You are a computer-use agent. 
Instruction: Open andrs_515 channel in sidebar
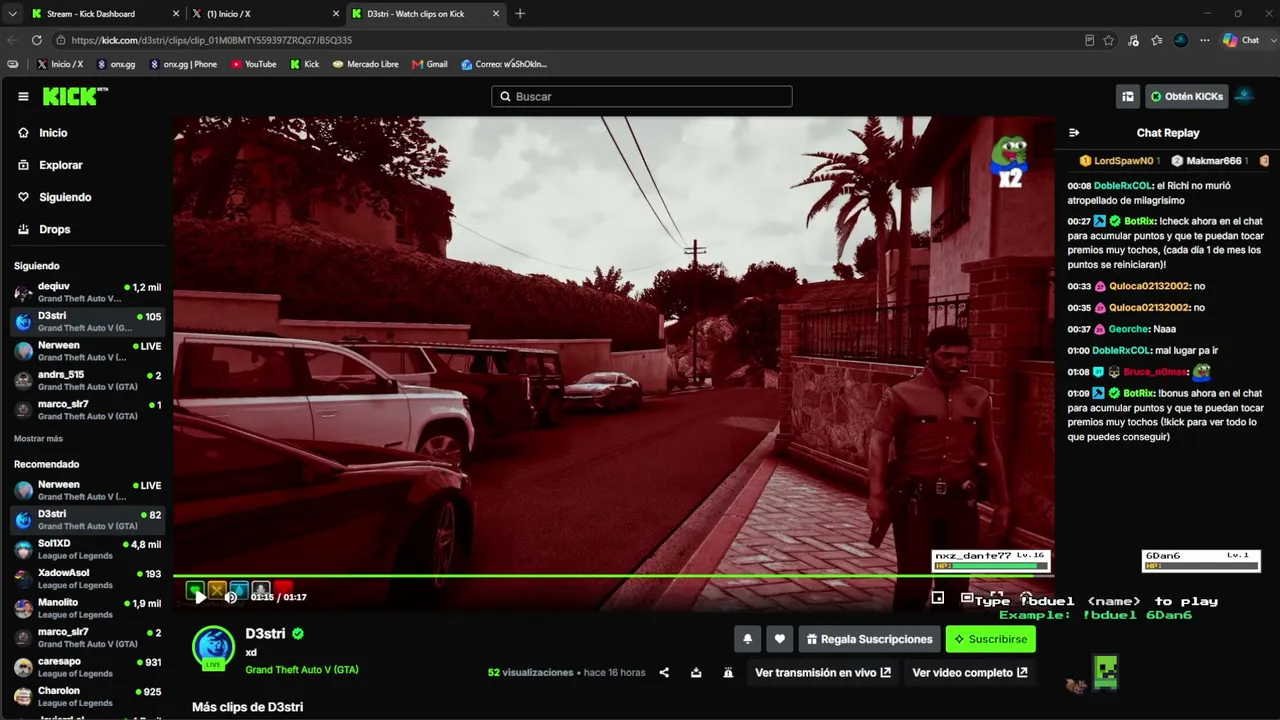click(x=87, y=380)
